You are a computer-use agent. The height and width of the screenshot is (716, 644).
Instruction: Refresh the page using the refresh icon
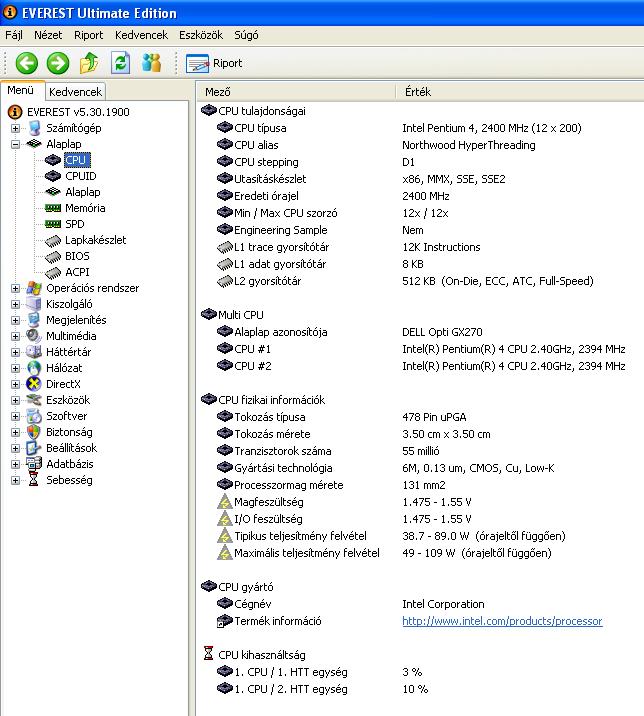click(121, 63)
